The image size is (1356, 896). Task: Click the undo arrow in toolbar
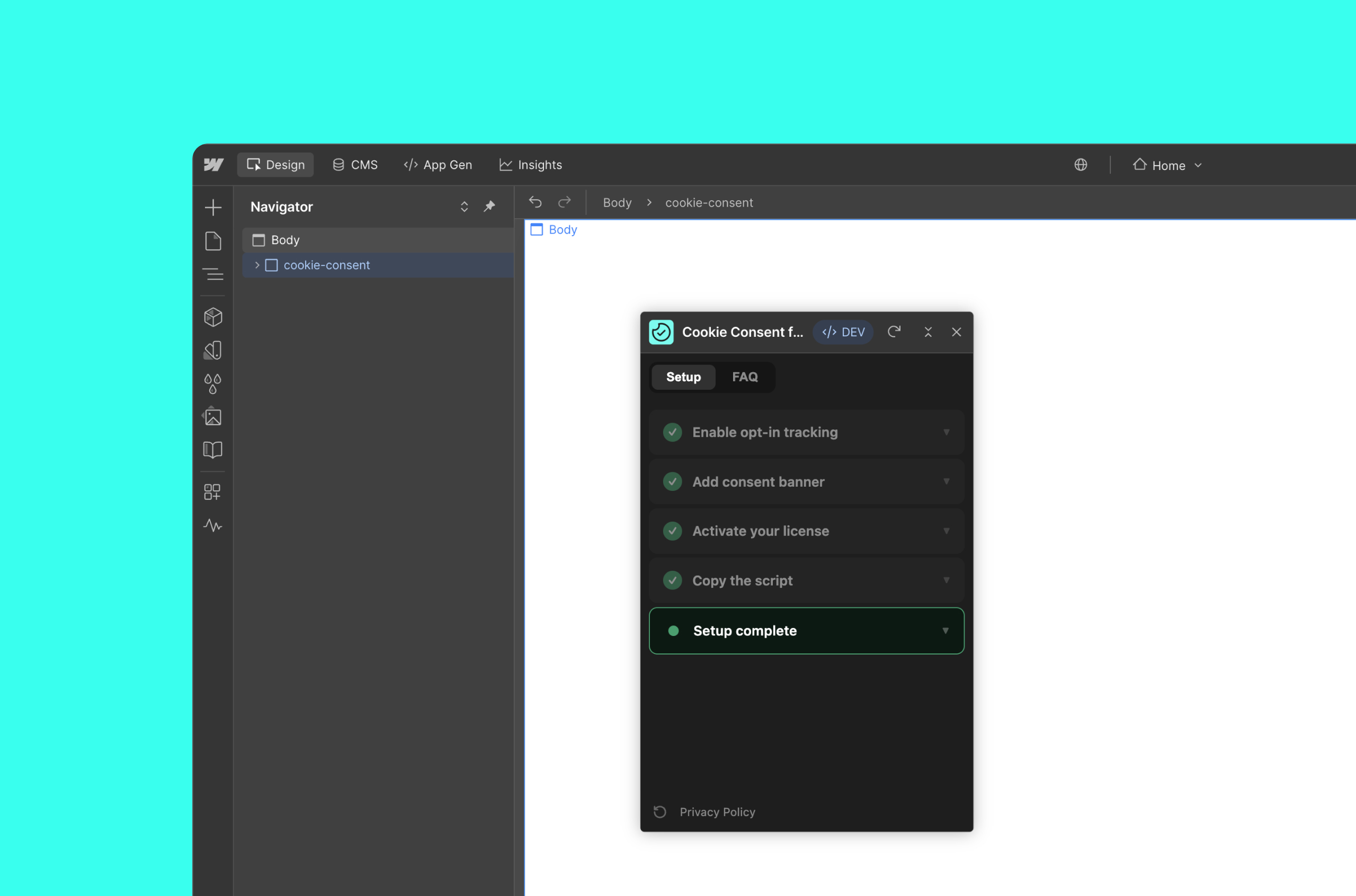(535, 202)
